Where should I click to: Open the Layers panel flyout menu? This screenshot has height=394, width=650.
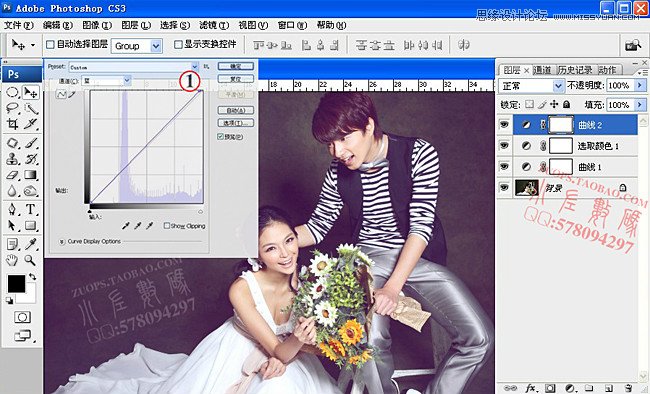click(644, 72)
